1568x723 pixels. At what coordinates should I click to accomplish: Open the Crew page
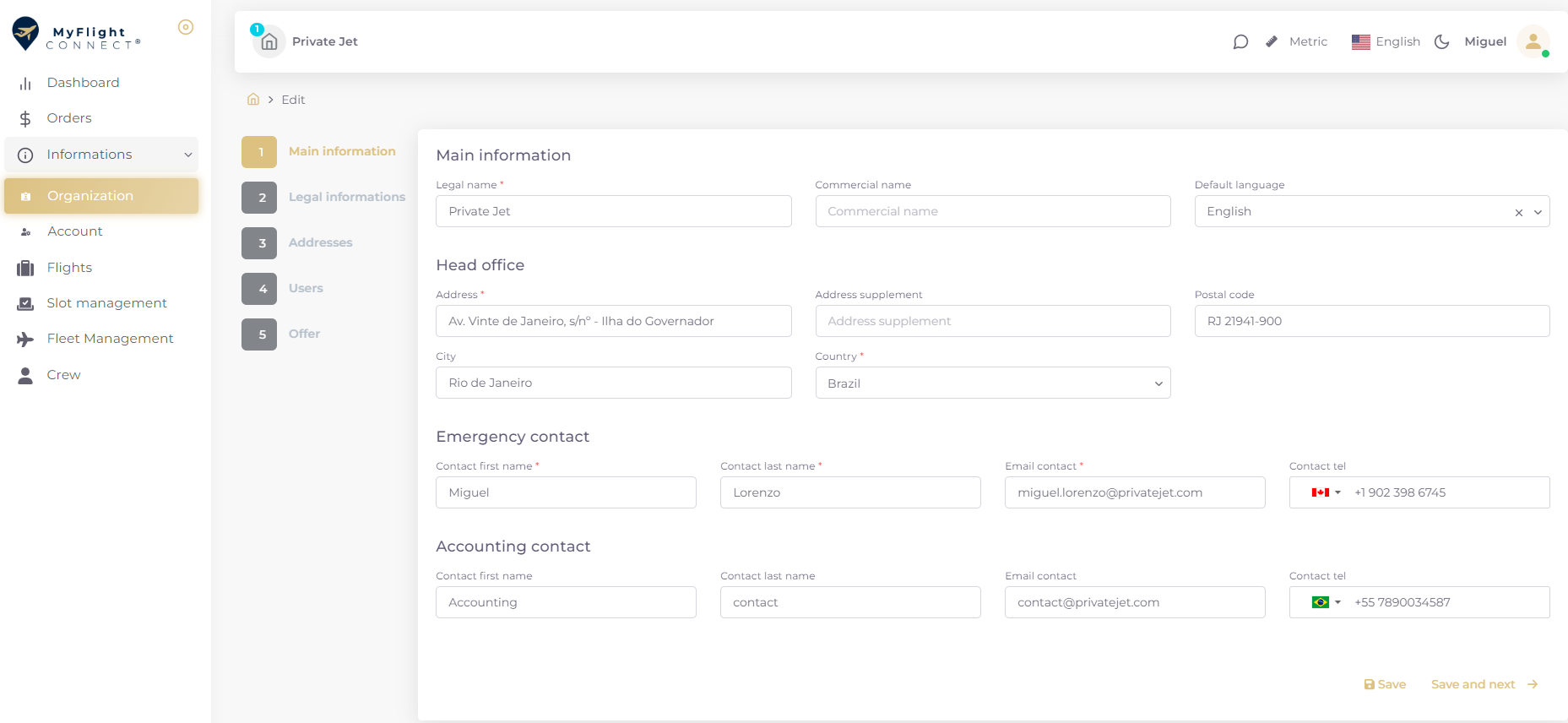pos(63,375)
